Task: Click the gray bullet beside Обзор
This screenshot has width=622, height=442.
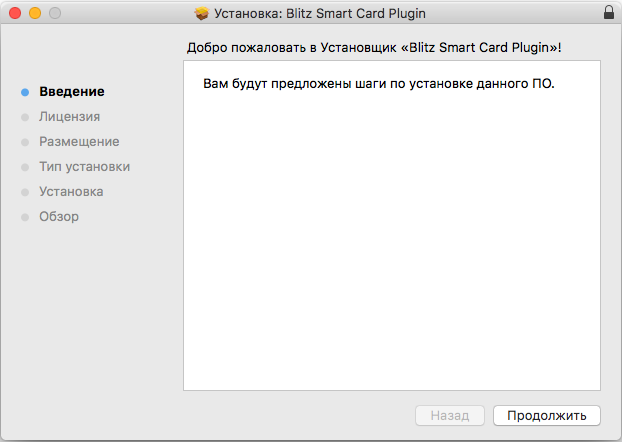Action: pos(25,217)
